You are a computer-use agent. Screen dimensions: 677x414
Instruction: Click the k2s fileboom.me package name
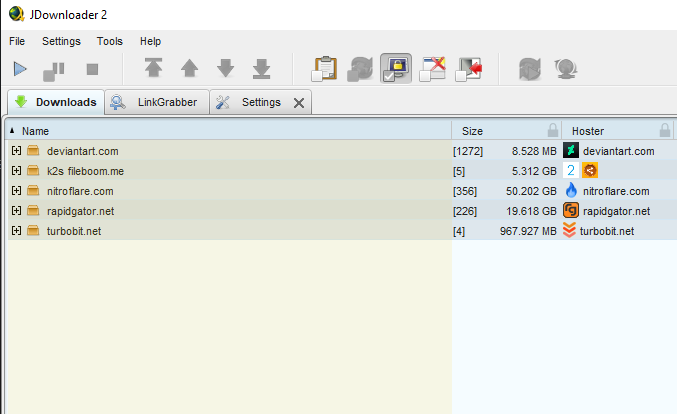click(x=85, y=171)
